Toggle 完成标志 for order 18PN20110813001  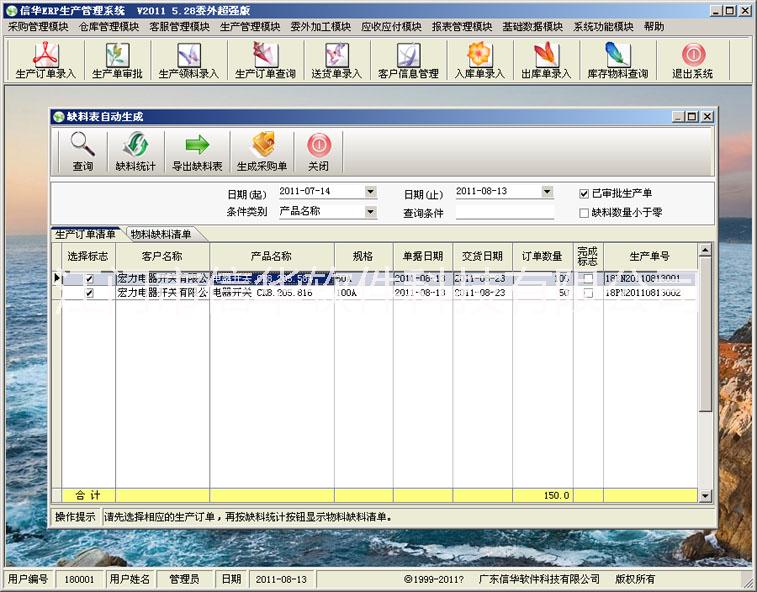pos(588,279)
